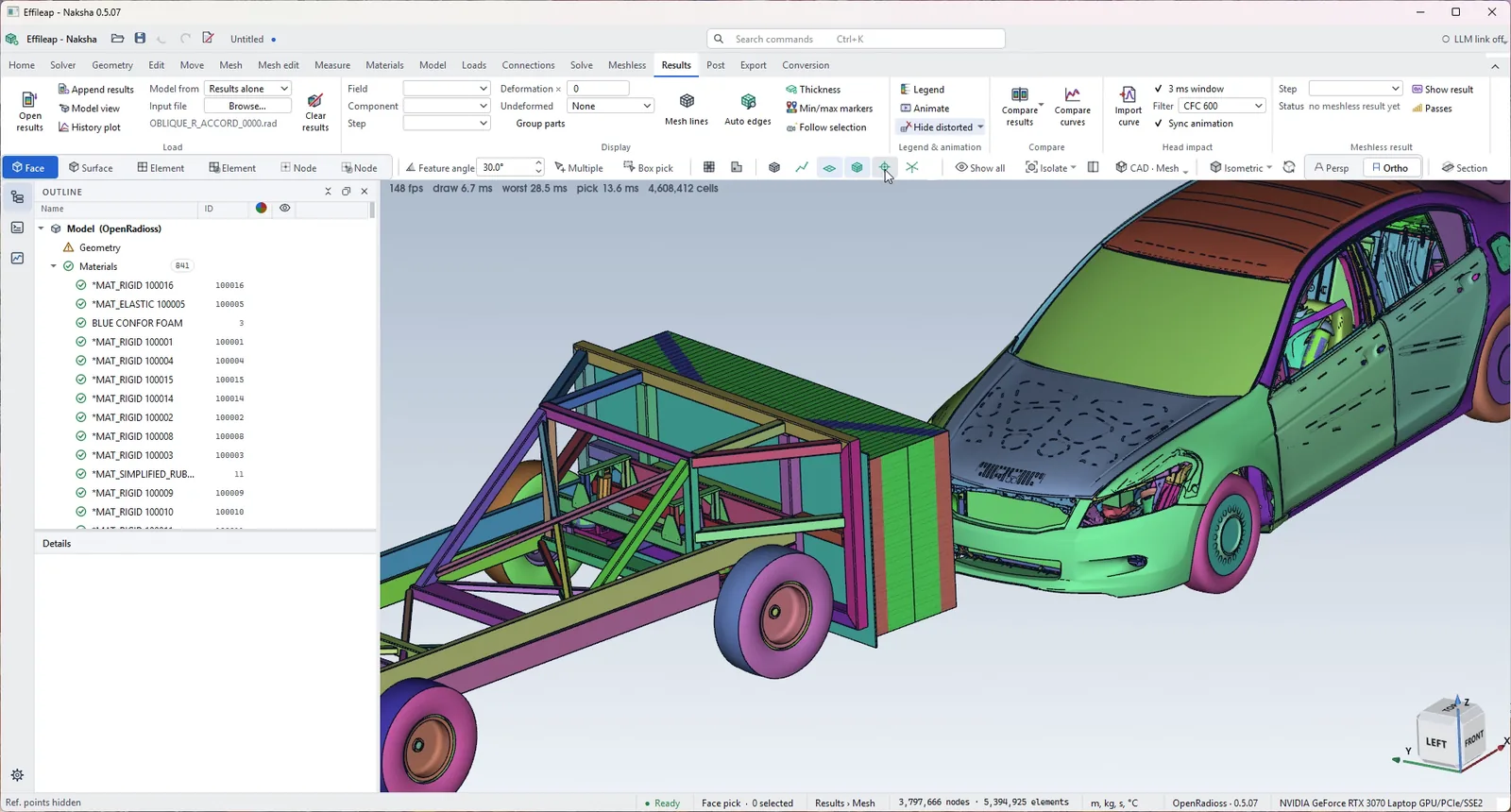
Task: Click the color column header in Outline
Action: (x=261, y=209)
